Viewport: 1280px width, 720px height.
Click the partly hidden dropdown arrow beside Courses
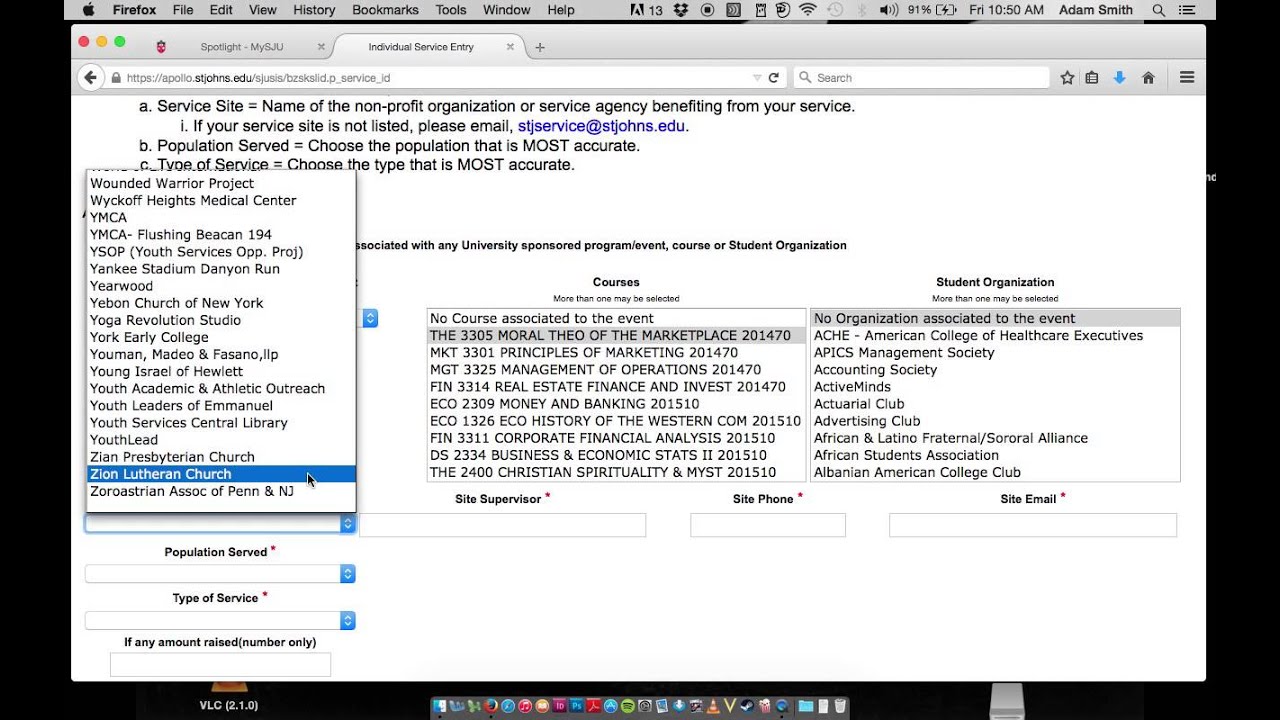[370, 318]
